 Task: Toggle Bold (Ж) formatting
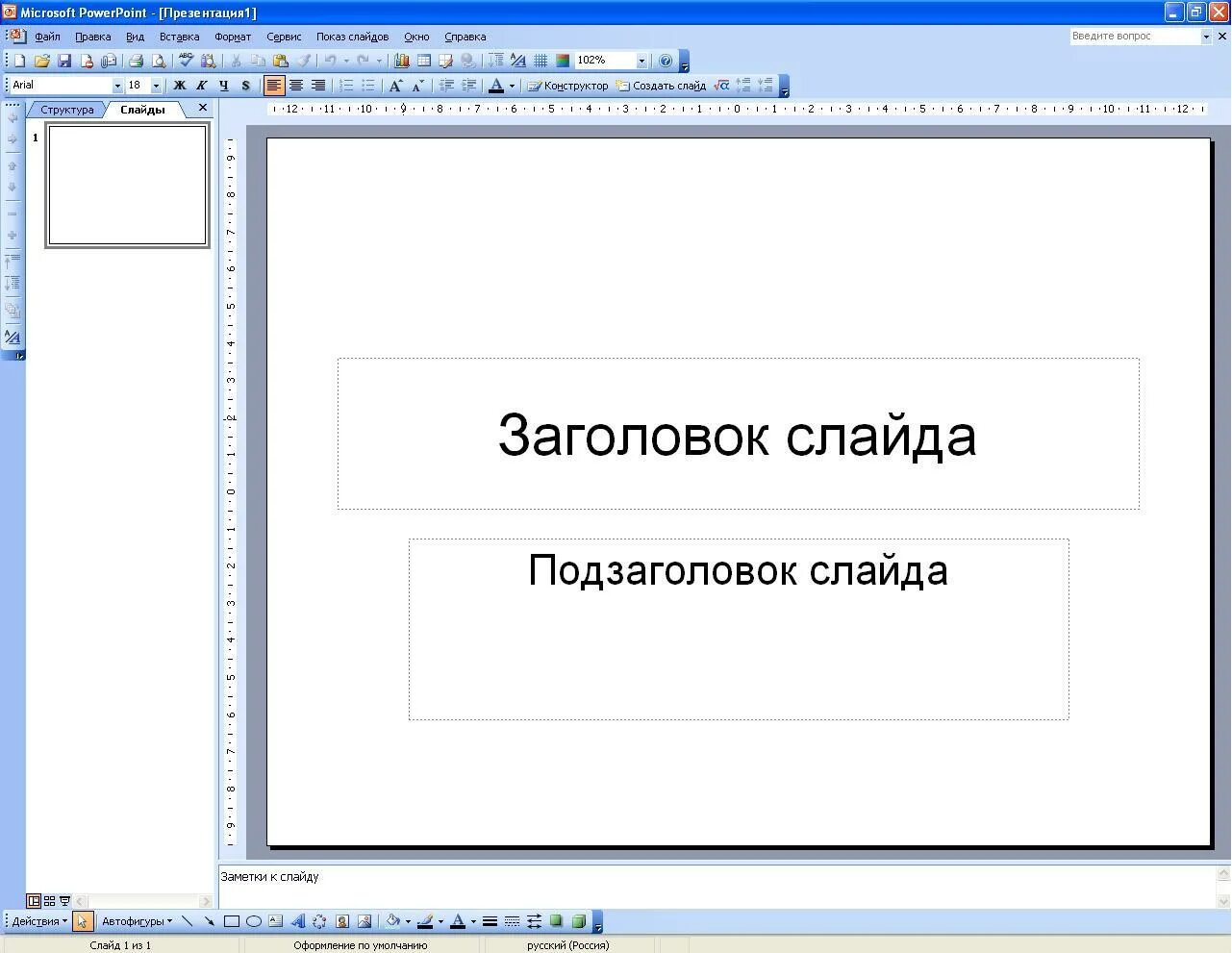(179, 86)
